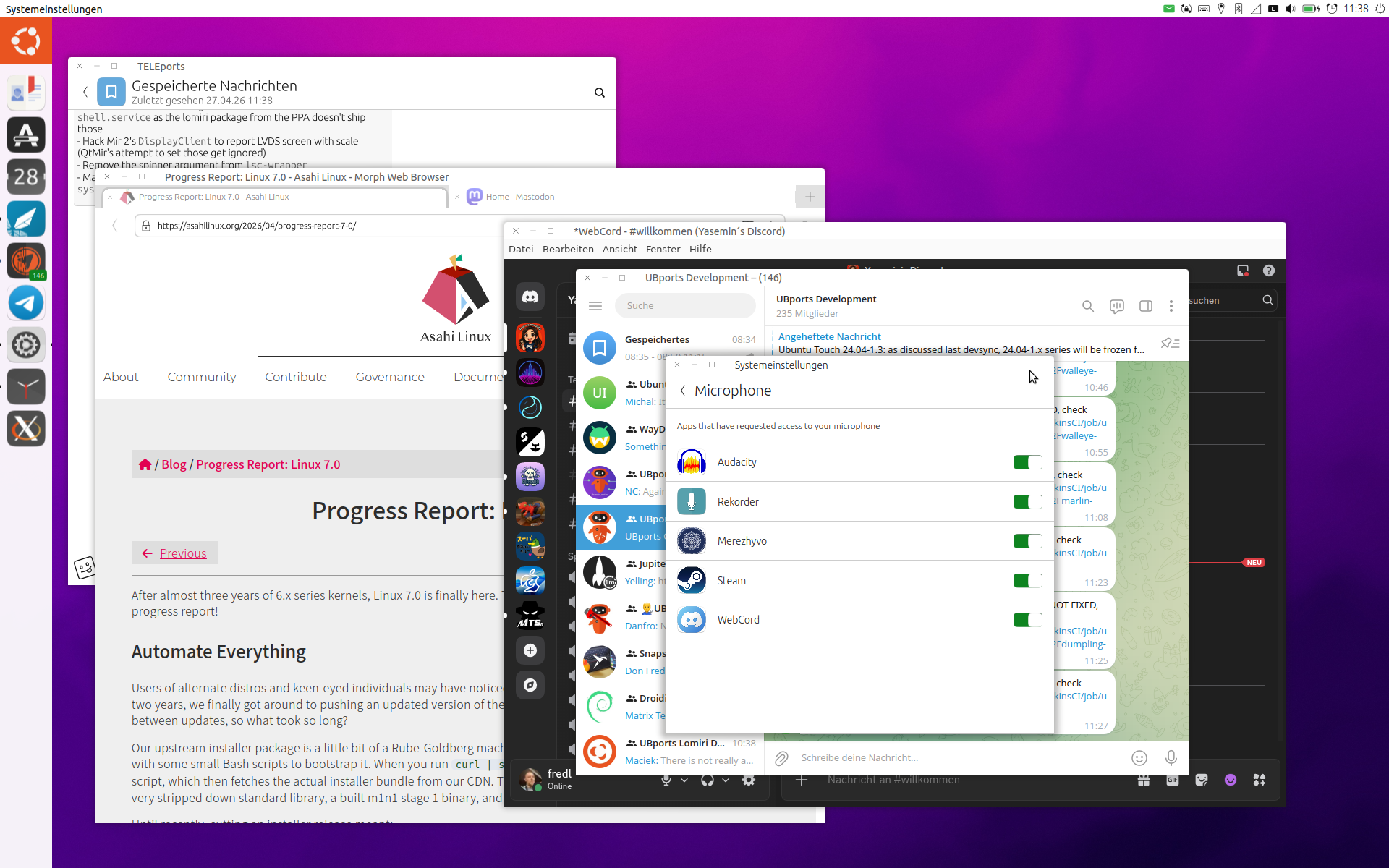Open the sticker picker in Discord

point(1202,780)
